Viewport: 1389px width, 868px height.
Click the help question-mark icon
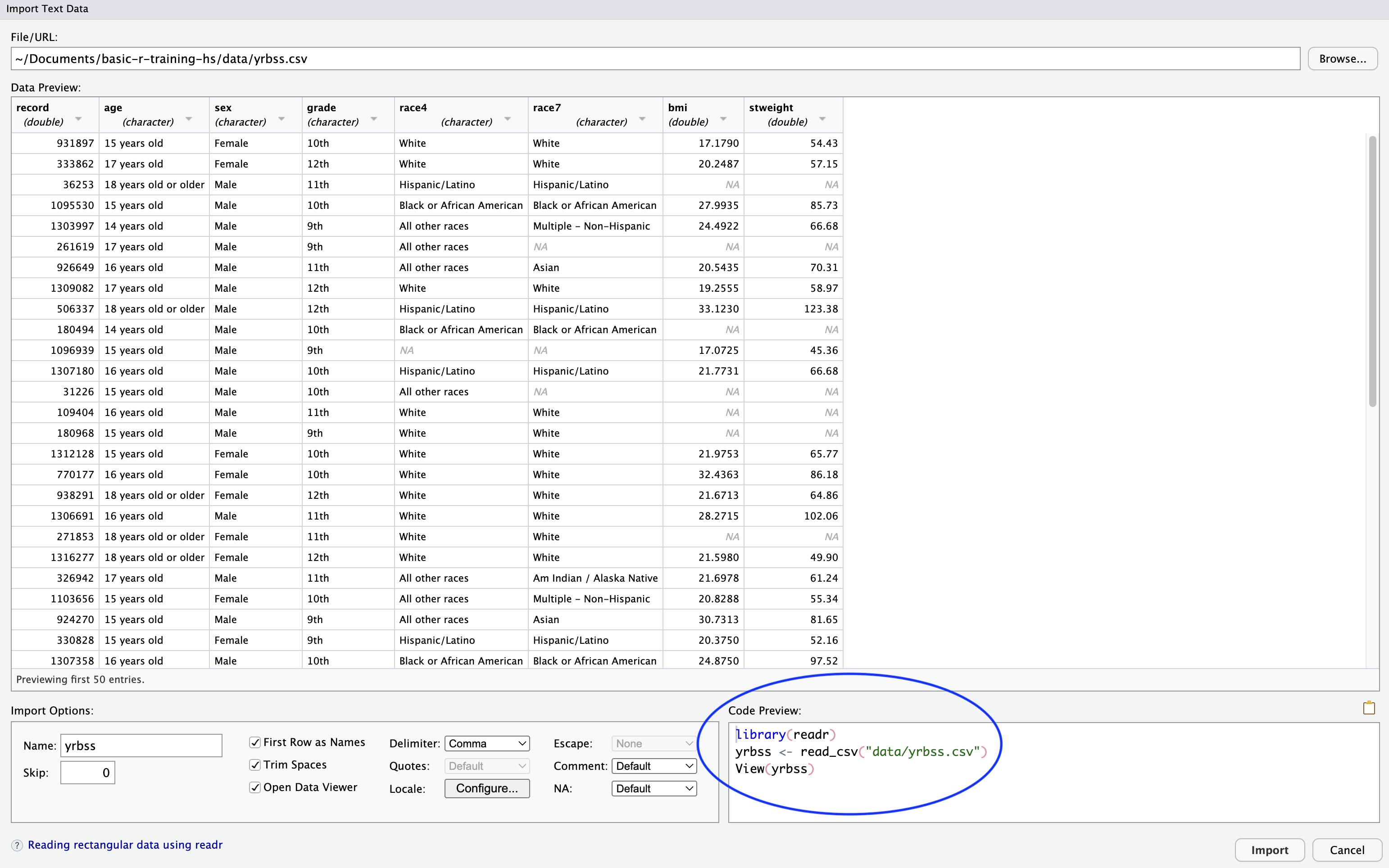(17, 845)
